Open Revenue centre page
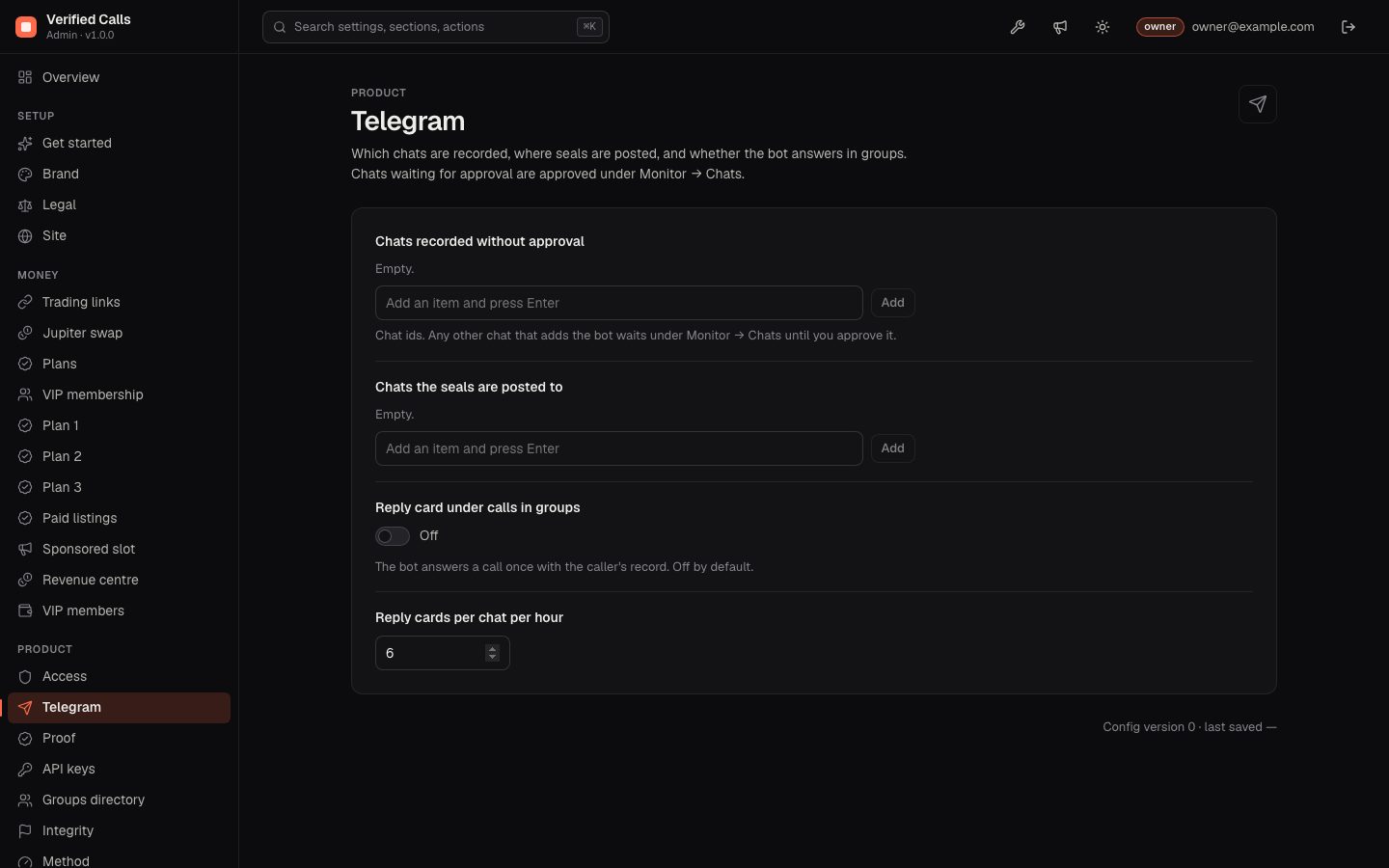Viewport: 1389px width, 868px height. tap(119, 580)
